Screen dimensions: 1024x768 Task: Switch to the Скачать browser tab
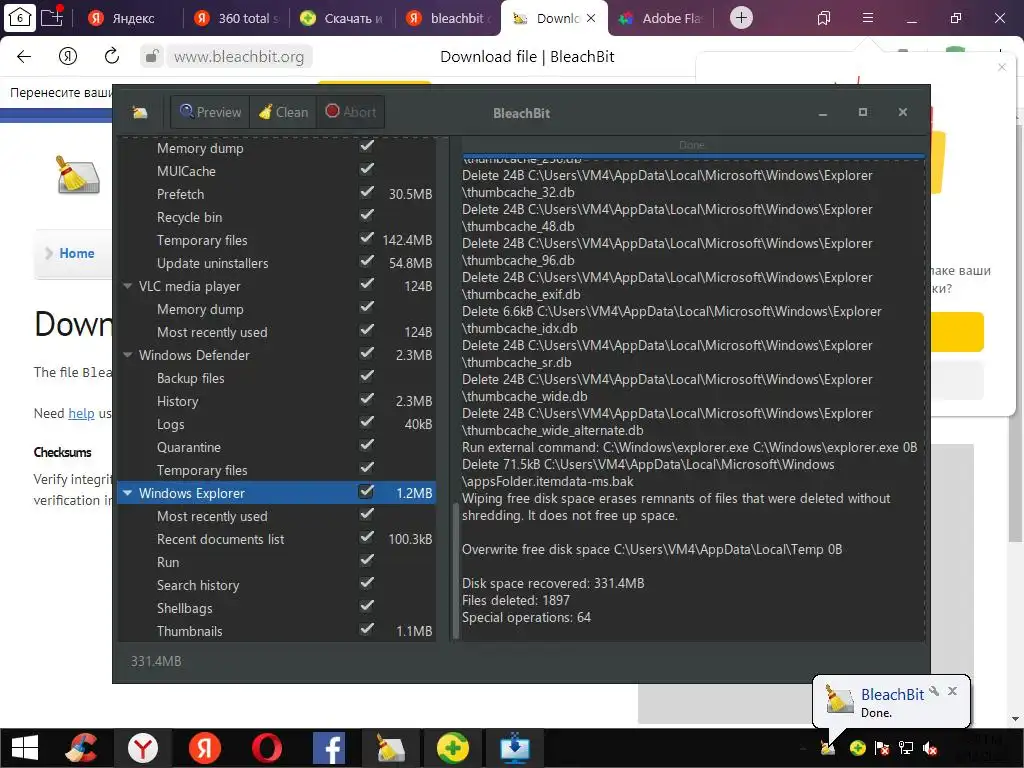[x=342, y=18]
